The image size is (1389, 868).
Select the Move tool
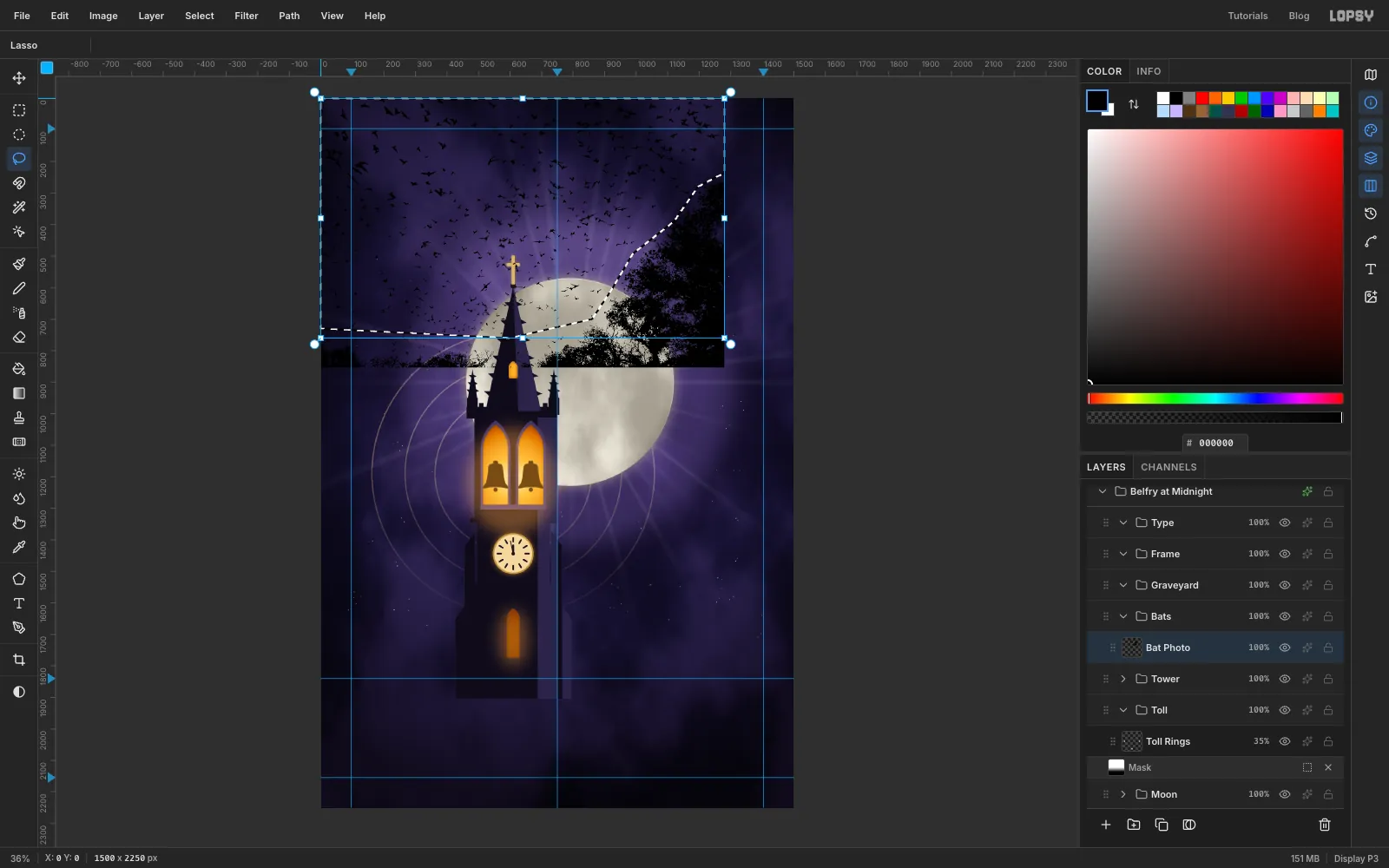(x=19, y=78)
